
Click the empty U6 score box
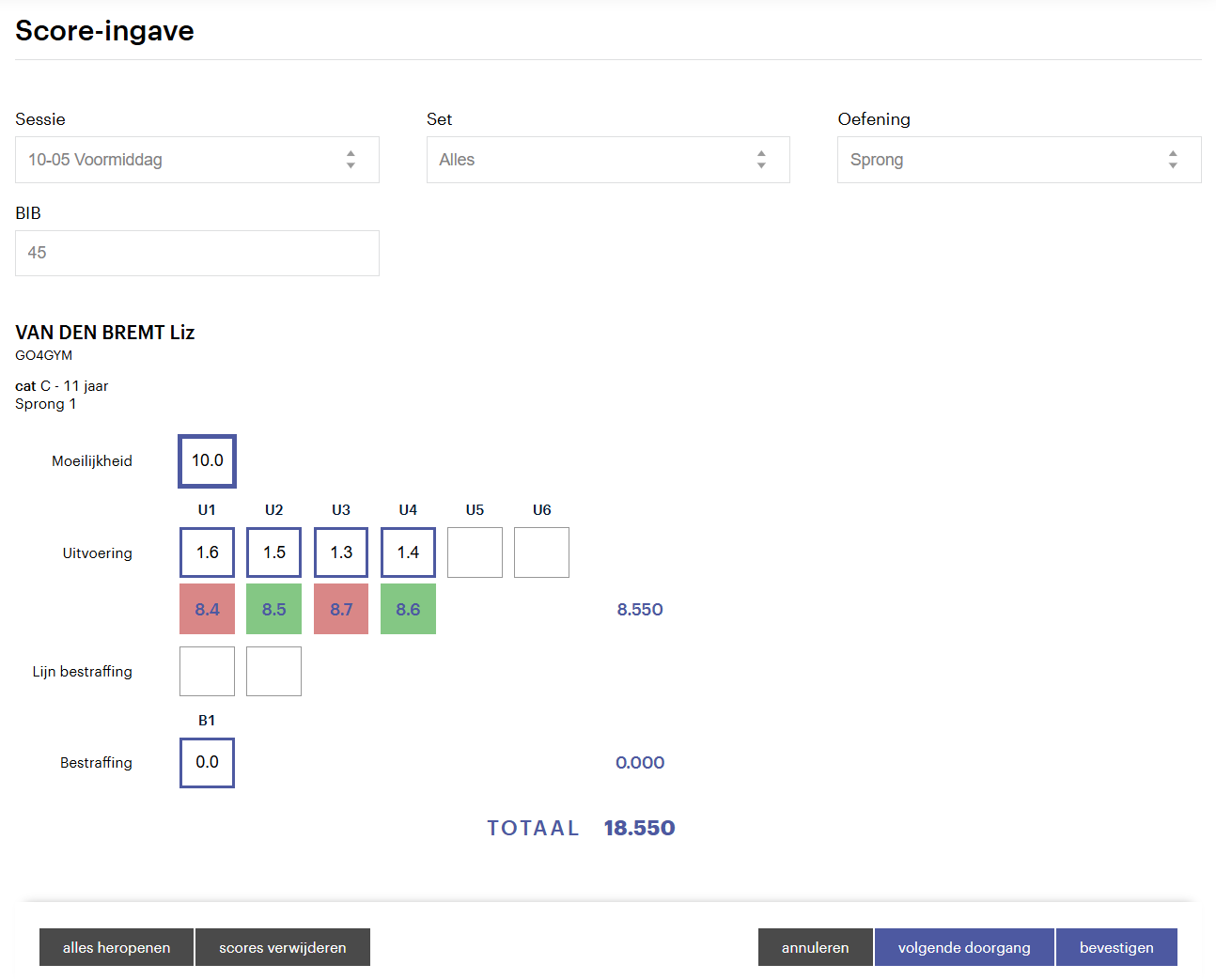[541, 552]
